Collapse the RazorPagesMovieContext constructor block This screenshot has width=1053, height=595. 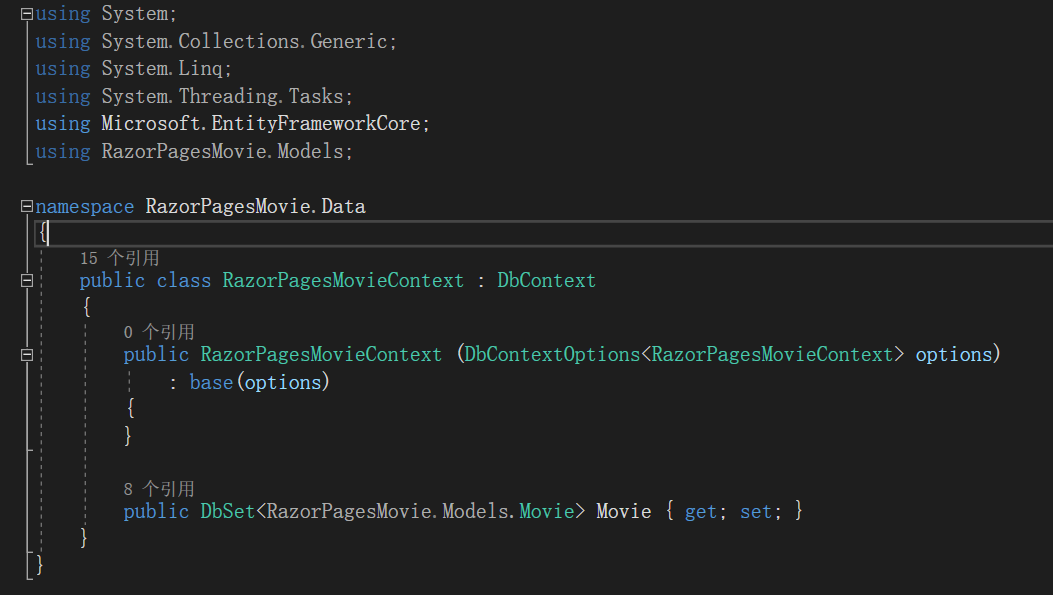(x=27, y=355)
